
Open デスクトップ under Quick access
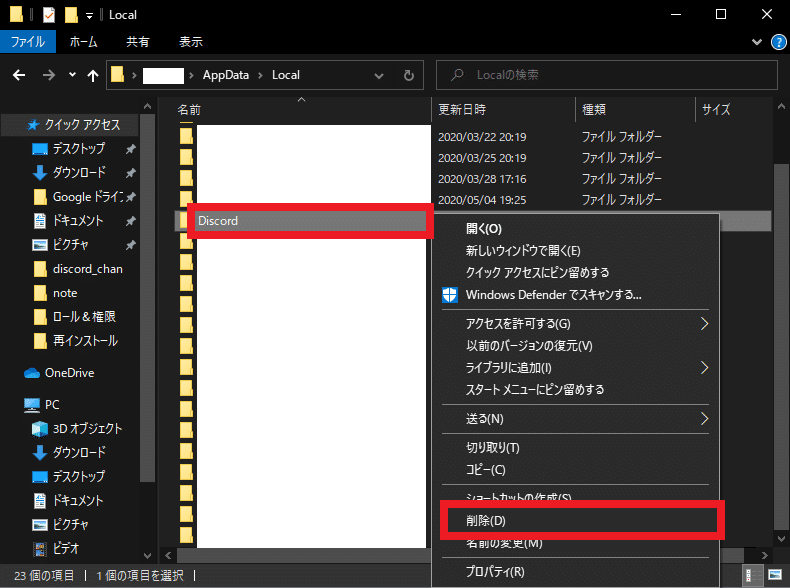click(x=79, y=149)
